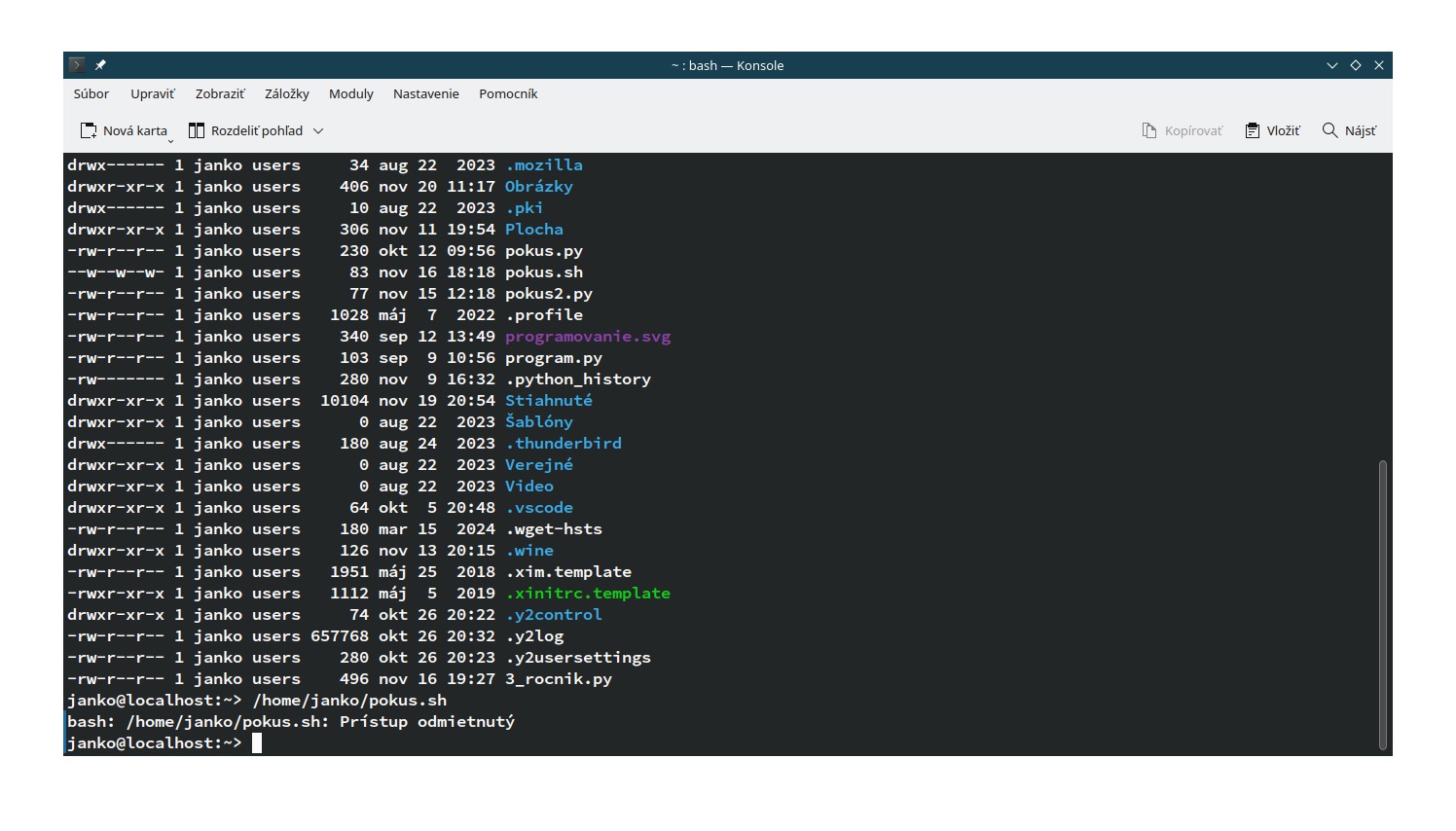The height and width of the screenshot is (831, 1456).
Task: Click pokus.sh in the file listing
Action: click(544, 272)
